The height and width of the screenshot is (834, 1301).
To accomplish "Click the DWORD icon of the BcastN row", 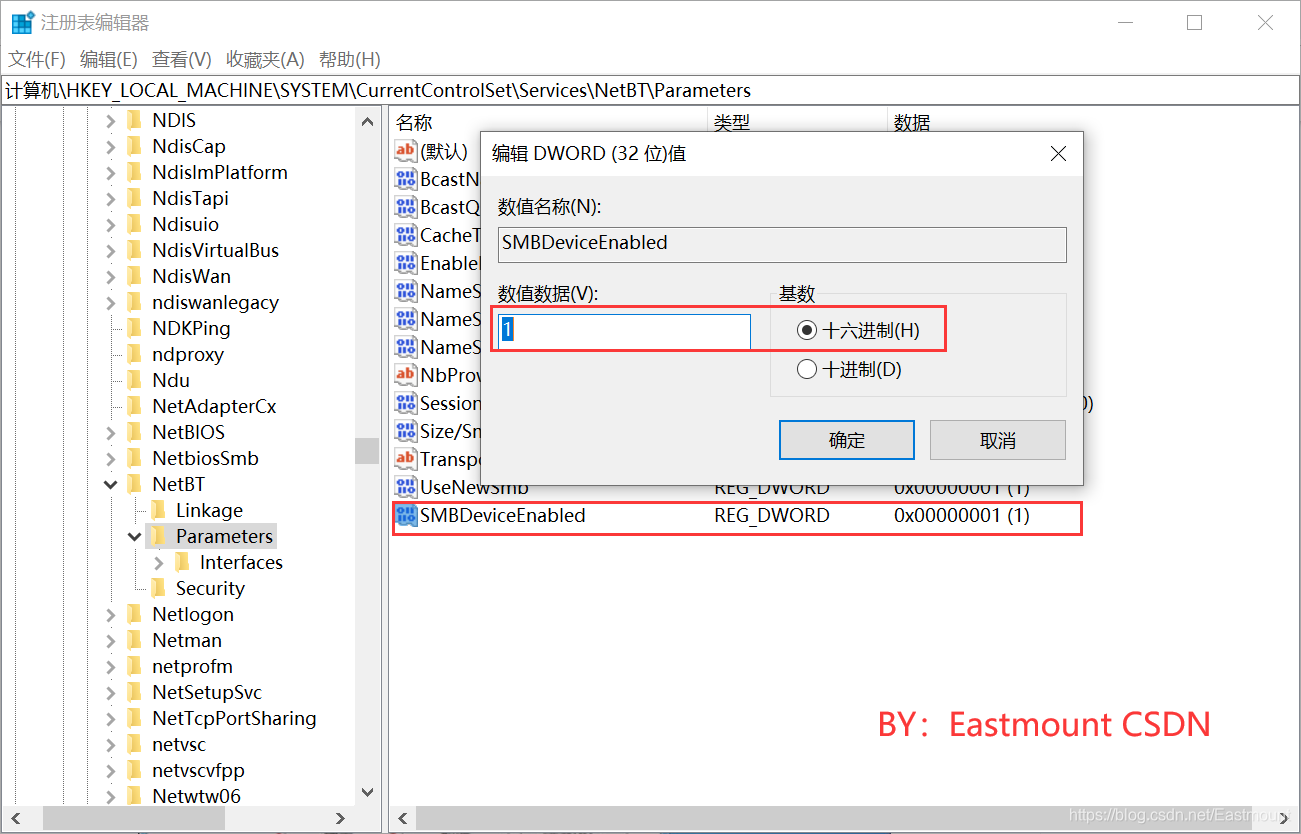I will (x=406, y=179).
